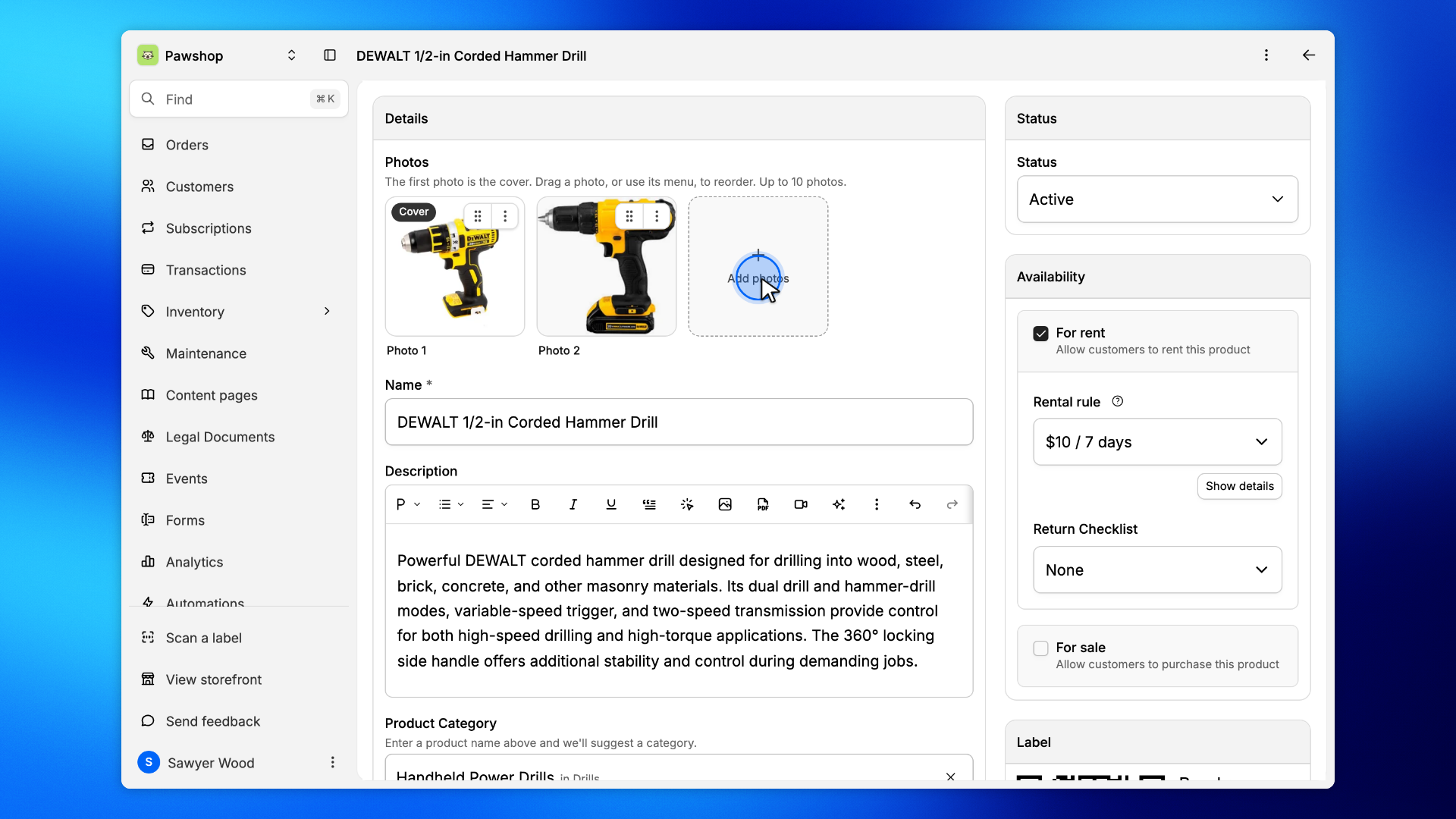Use the AI sparkle tool in editor

839,504
